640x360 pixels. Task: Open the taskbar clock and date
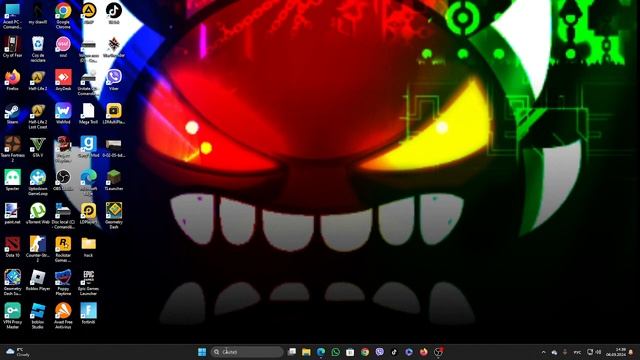(x=616, y=352)
